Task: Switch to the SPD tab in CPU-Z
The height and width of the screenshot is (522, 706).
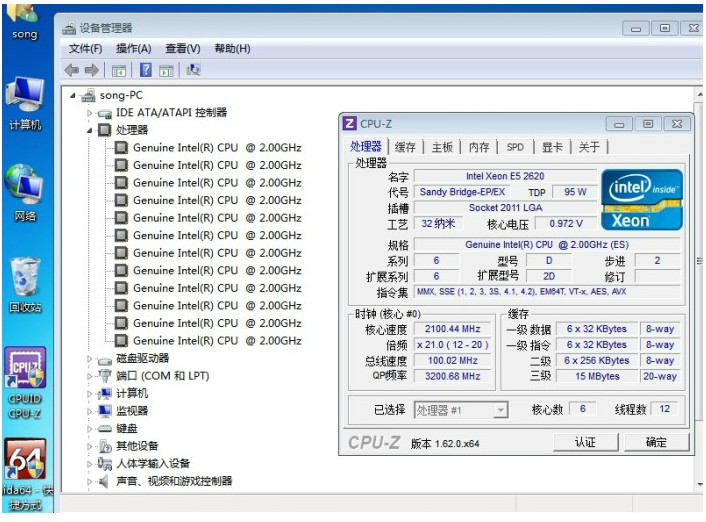Action: pyautogui.click(x=516, y=147)
